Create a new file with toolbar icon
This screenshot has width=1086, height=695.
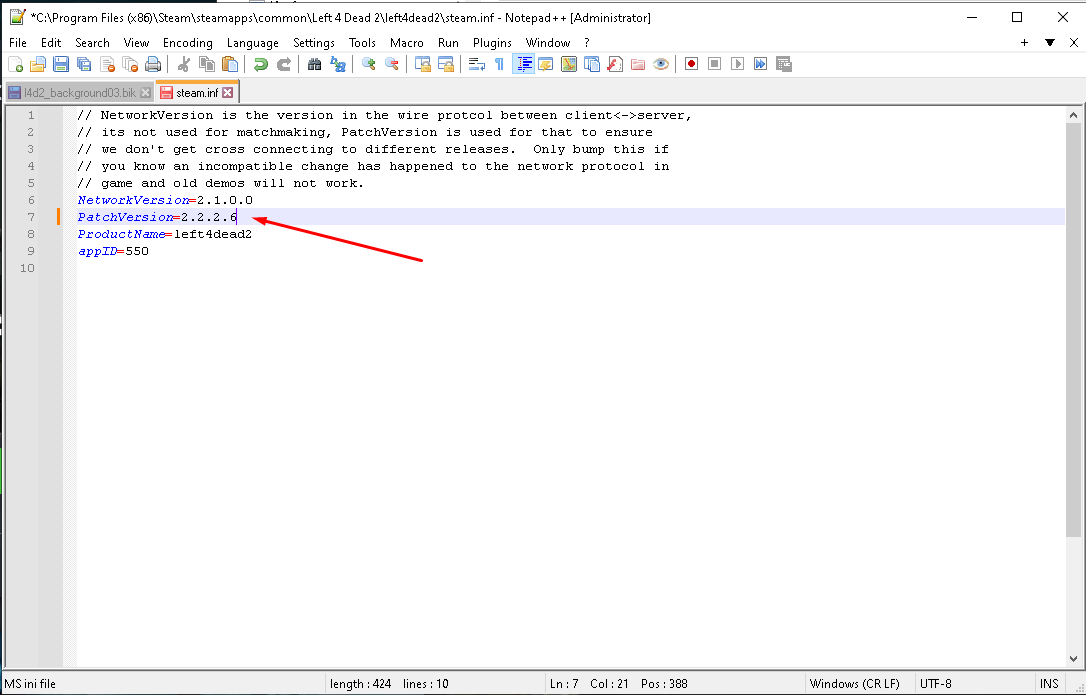(x=15, y=64)
